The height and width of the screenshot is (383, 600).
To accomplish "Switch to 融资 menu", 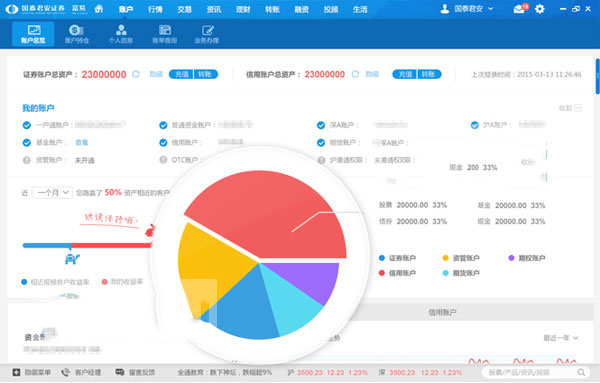I will click(x=302, y=9).
